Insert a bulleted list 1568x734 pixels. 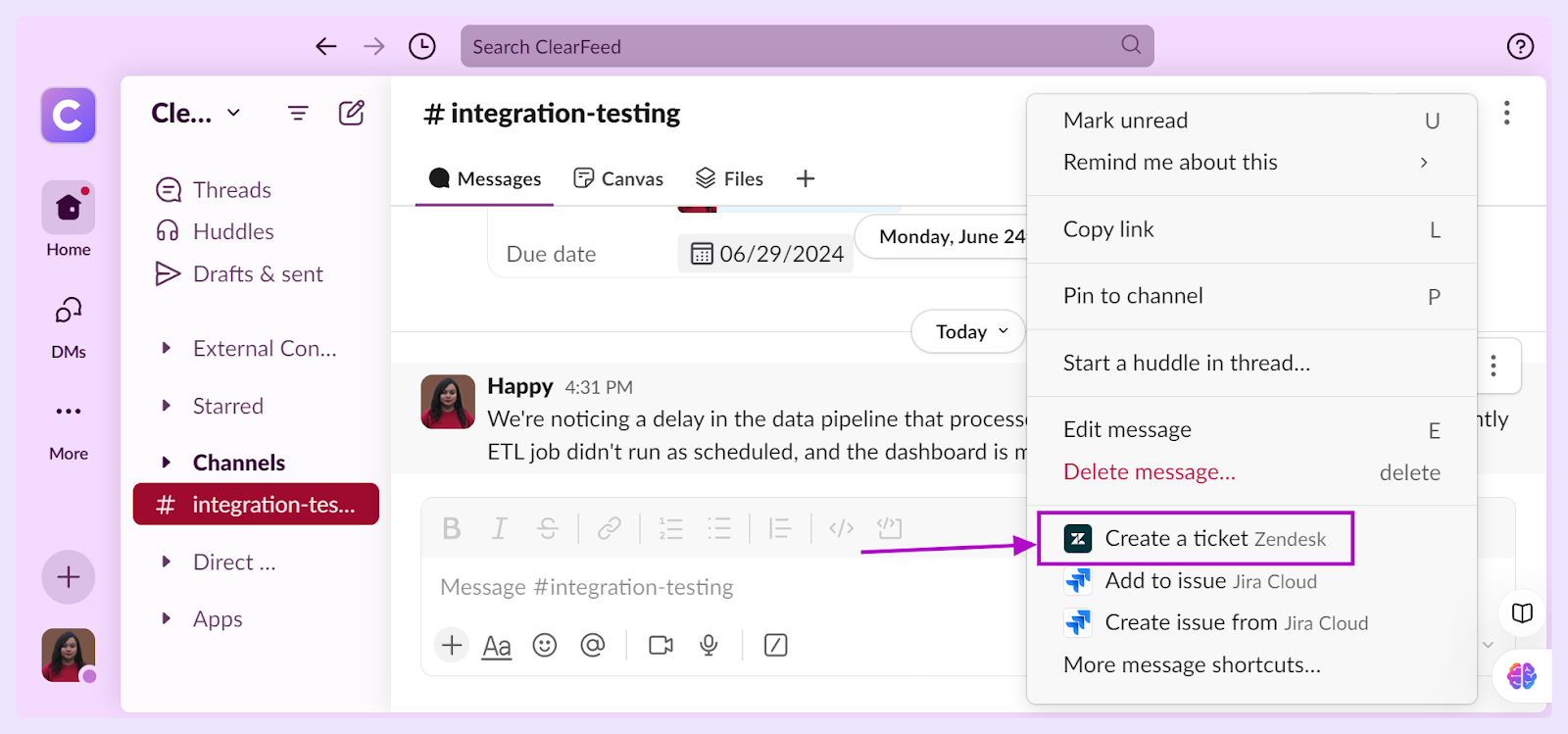[719, 528]
